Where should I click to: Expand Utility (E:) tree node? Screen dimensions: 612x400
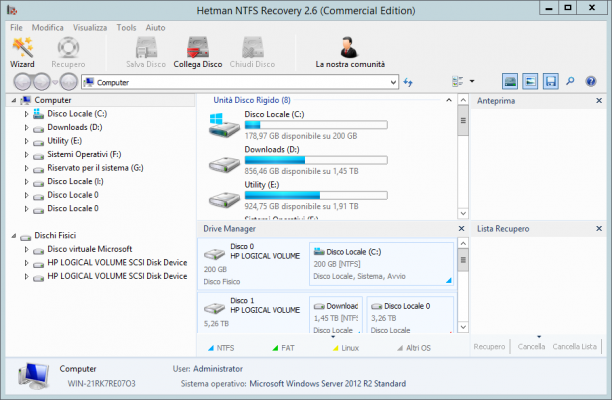coord(27,141)
